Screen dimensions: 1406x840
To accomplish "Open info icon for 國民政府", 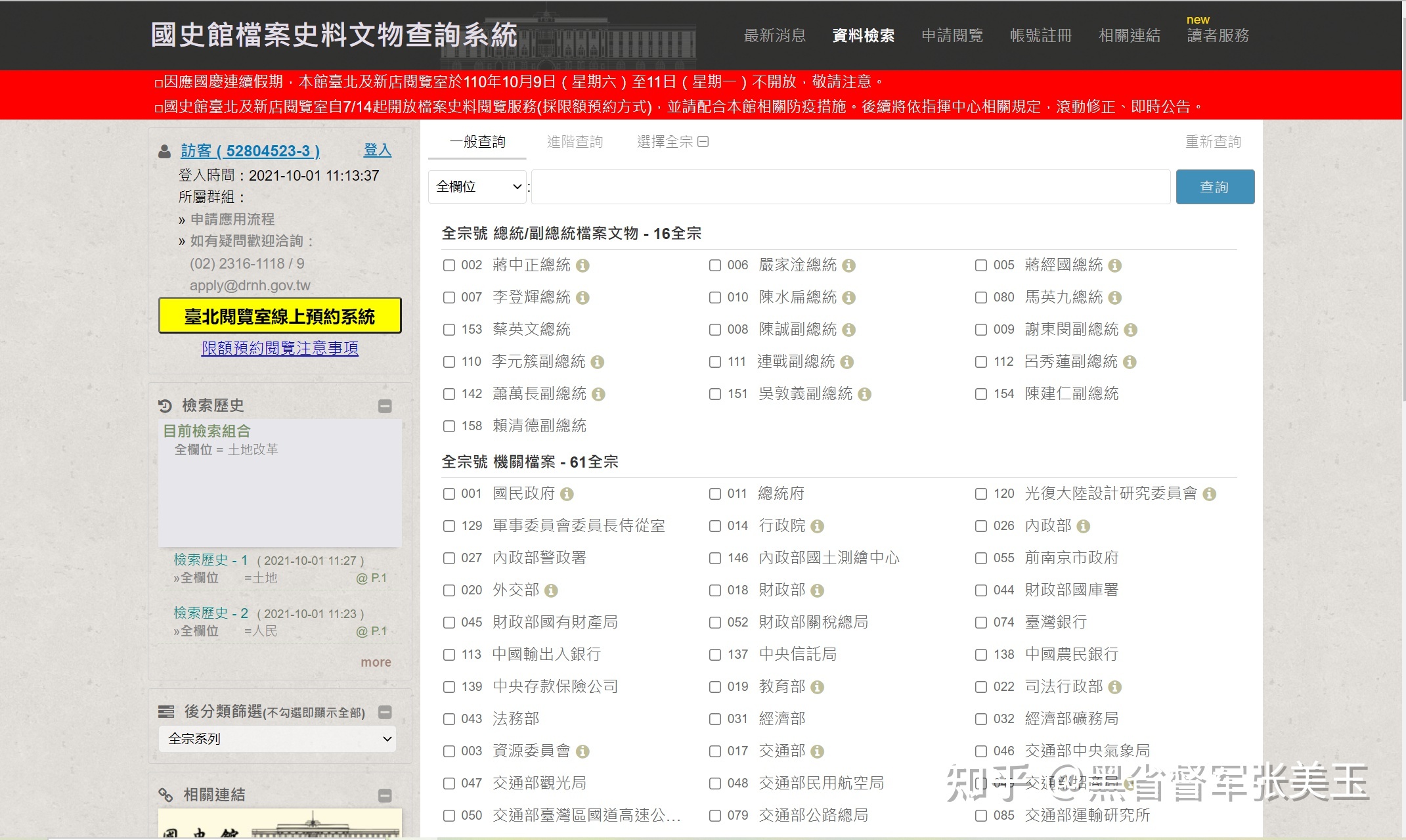I will (567, 494).
